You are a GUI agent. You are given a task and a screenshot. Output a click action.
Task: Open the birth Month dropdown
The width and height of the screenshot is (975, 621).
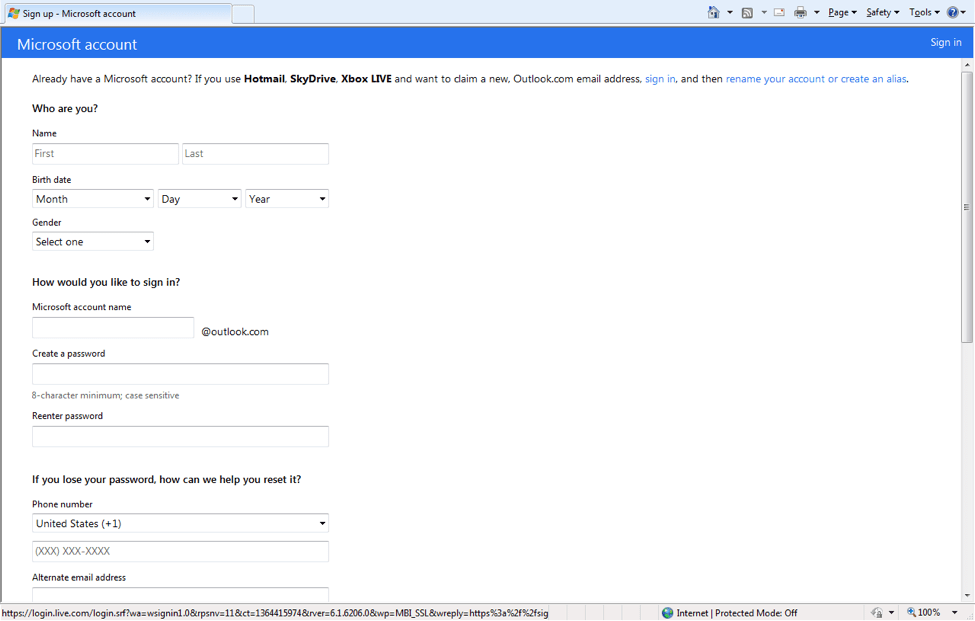[93, 199]
